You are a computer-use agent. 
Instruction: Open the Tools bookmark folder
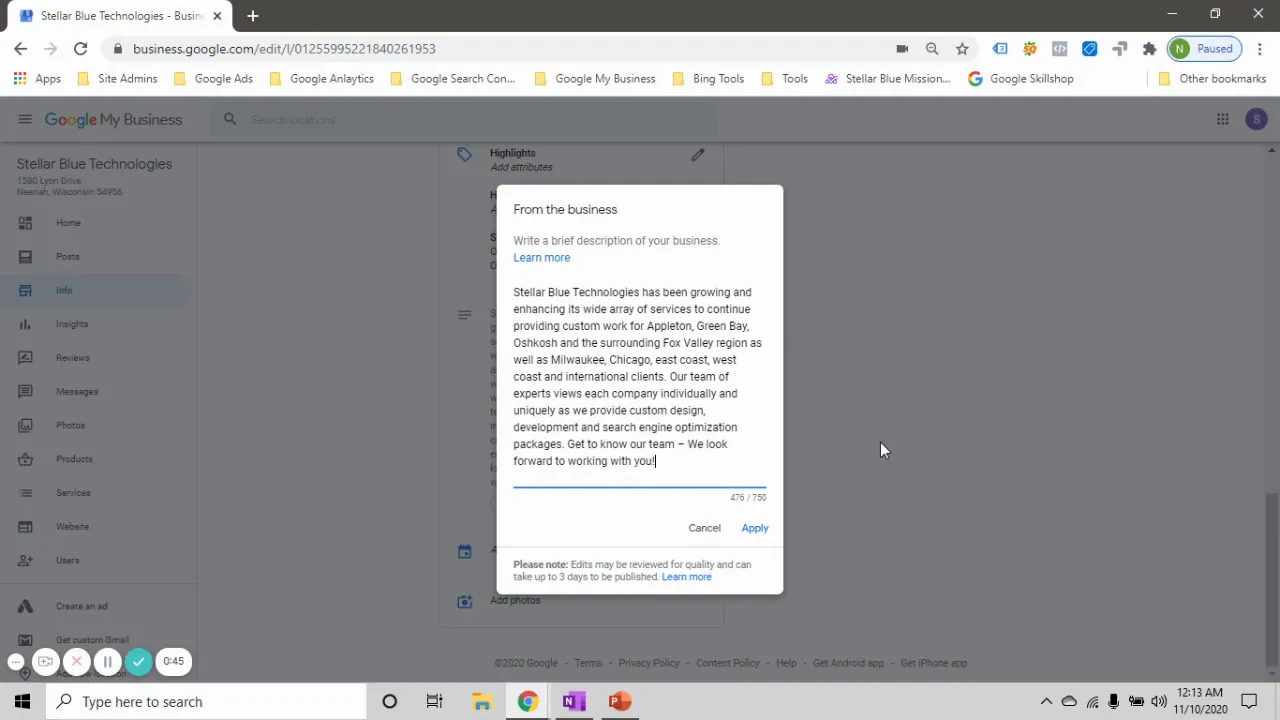tap(784, 78)
